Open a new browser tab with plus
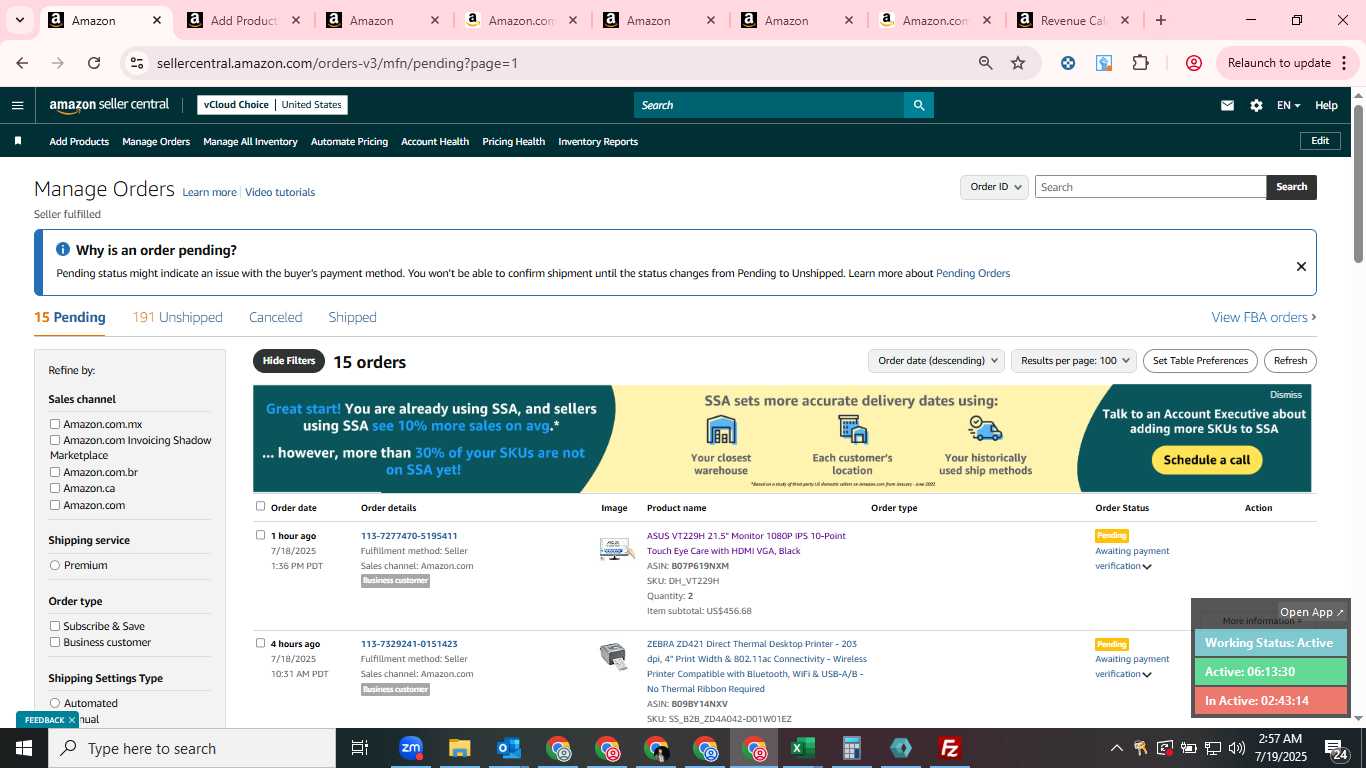Viewport: 1366px width, 768px height. click(1160, 20)
